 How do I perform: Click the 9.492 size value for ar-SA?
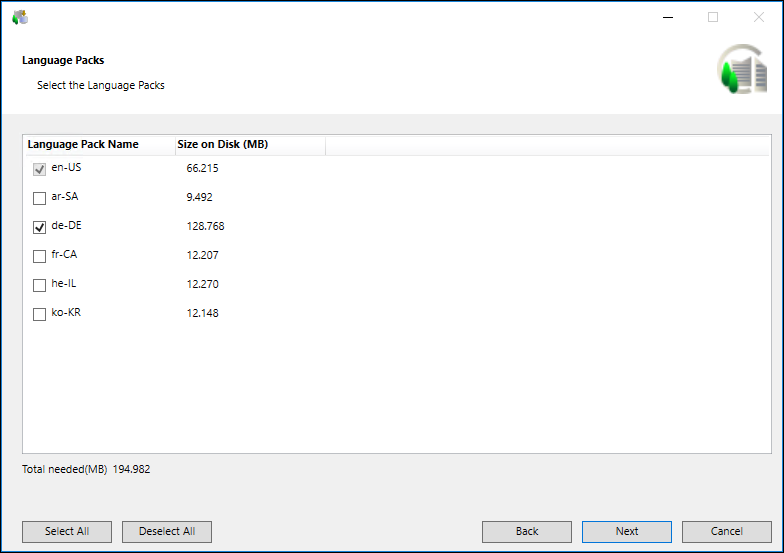point(200,197)
